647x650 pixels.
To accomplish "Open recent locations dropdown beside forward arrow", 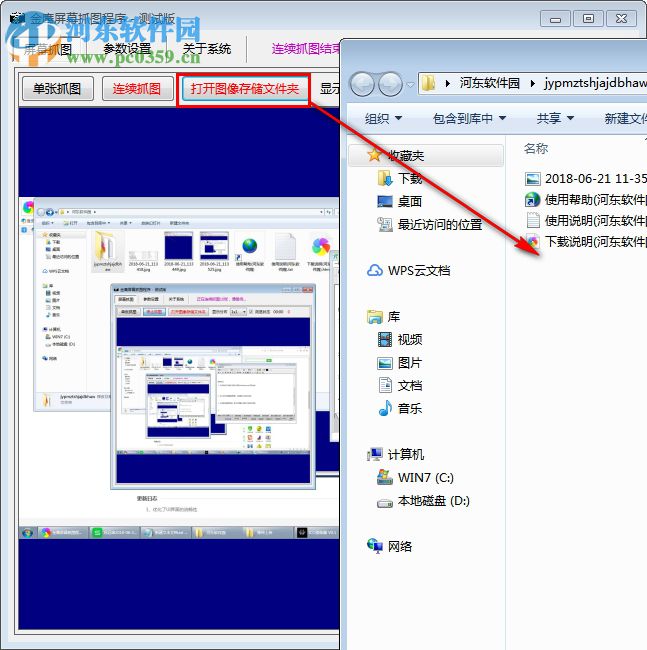I will click(410, 85).
